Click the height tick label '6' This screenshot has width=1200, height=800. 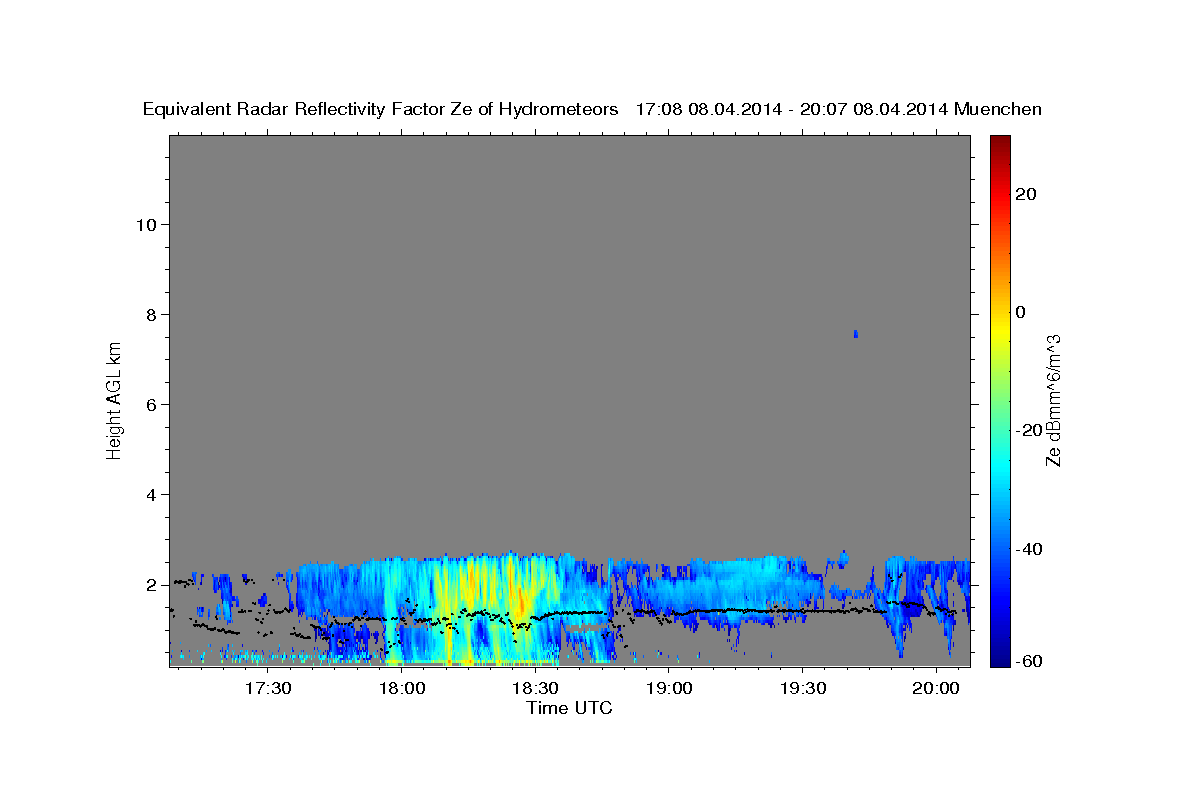click(151, 404)
